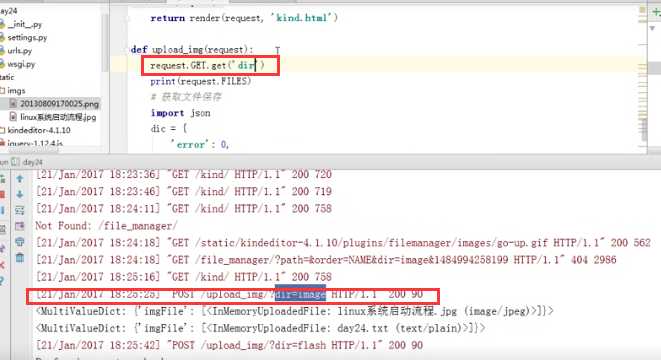
Task: Click the file_manager 404 log line
Action: [326, 260]
